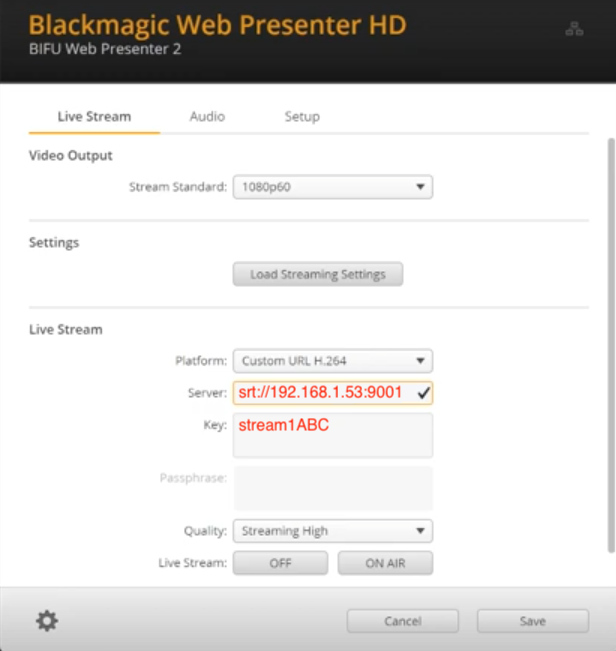Click the Blackmagic Web Presenter HD title

click(218, 25)
